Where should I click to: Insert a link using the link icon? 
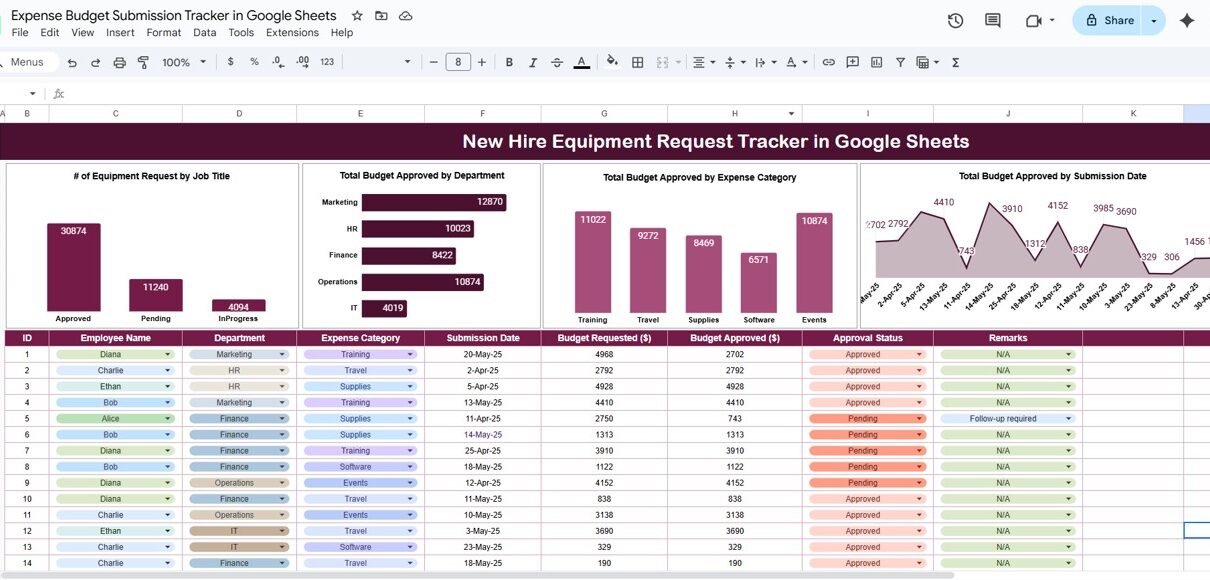[828, 62]
